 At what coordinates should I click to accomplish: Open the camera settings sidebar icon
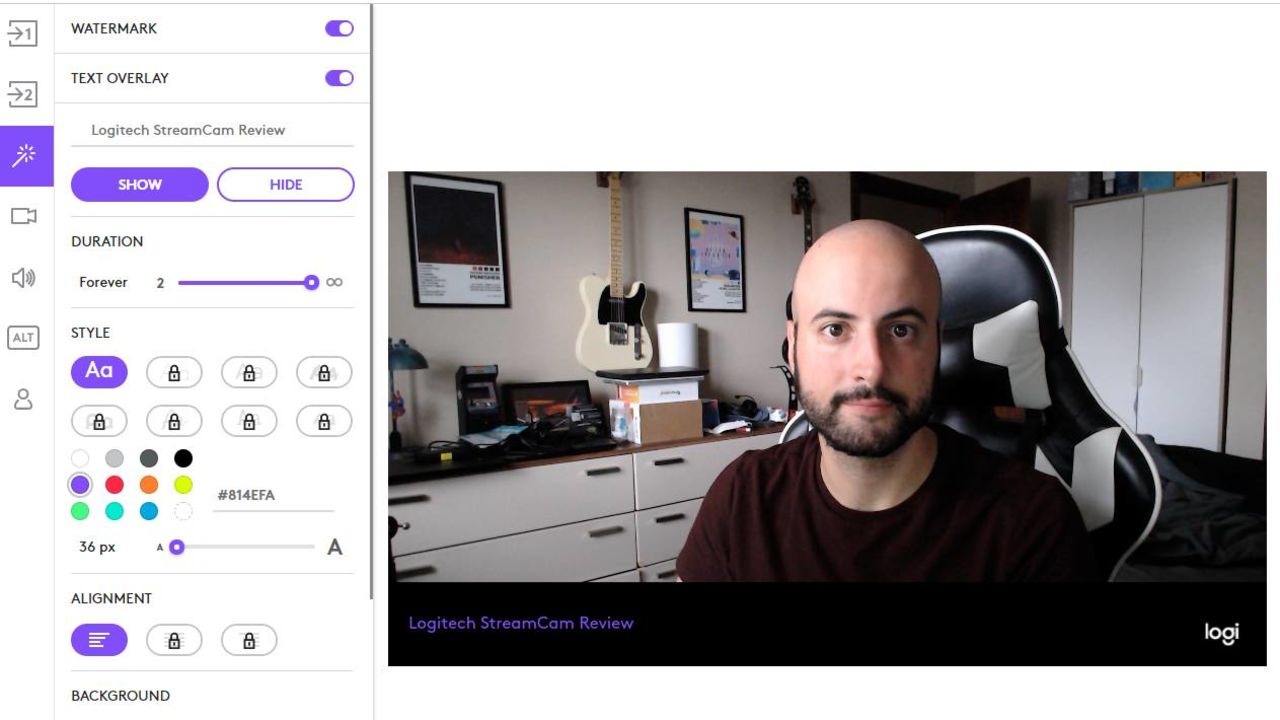[24, 216]
